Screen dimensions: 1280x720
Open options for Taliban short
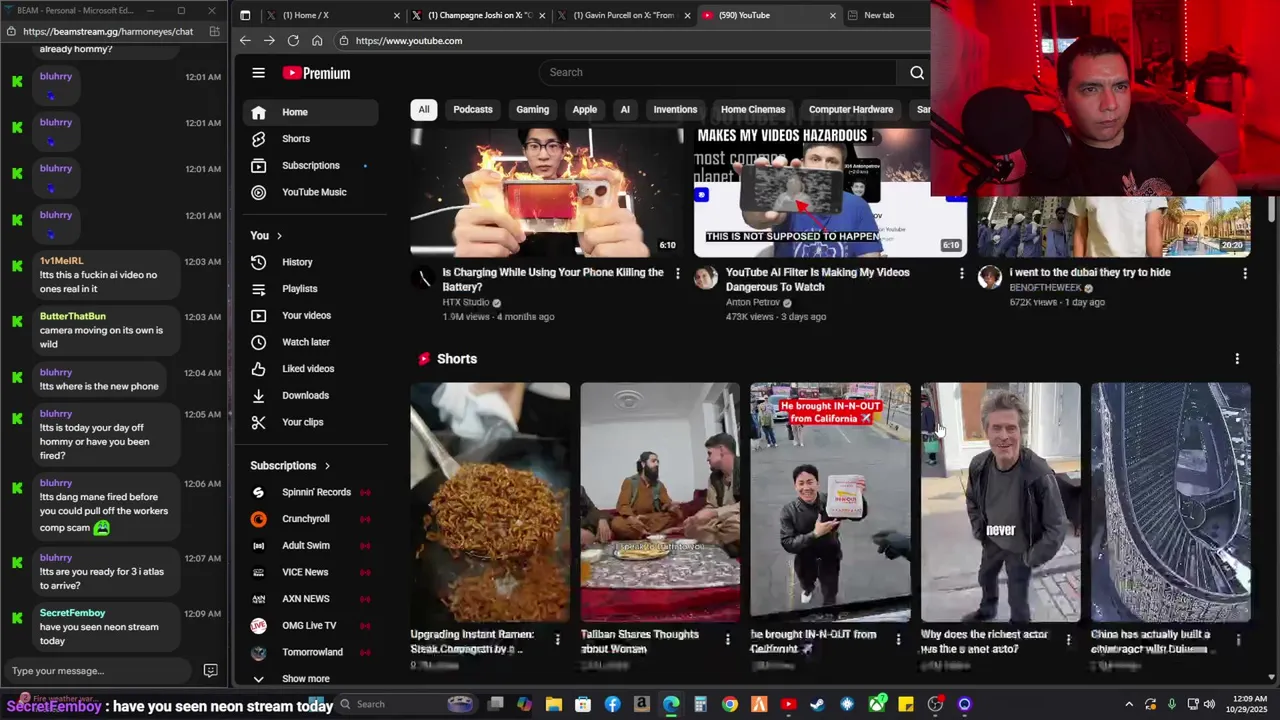tap(727, 639)
